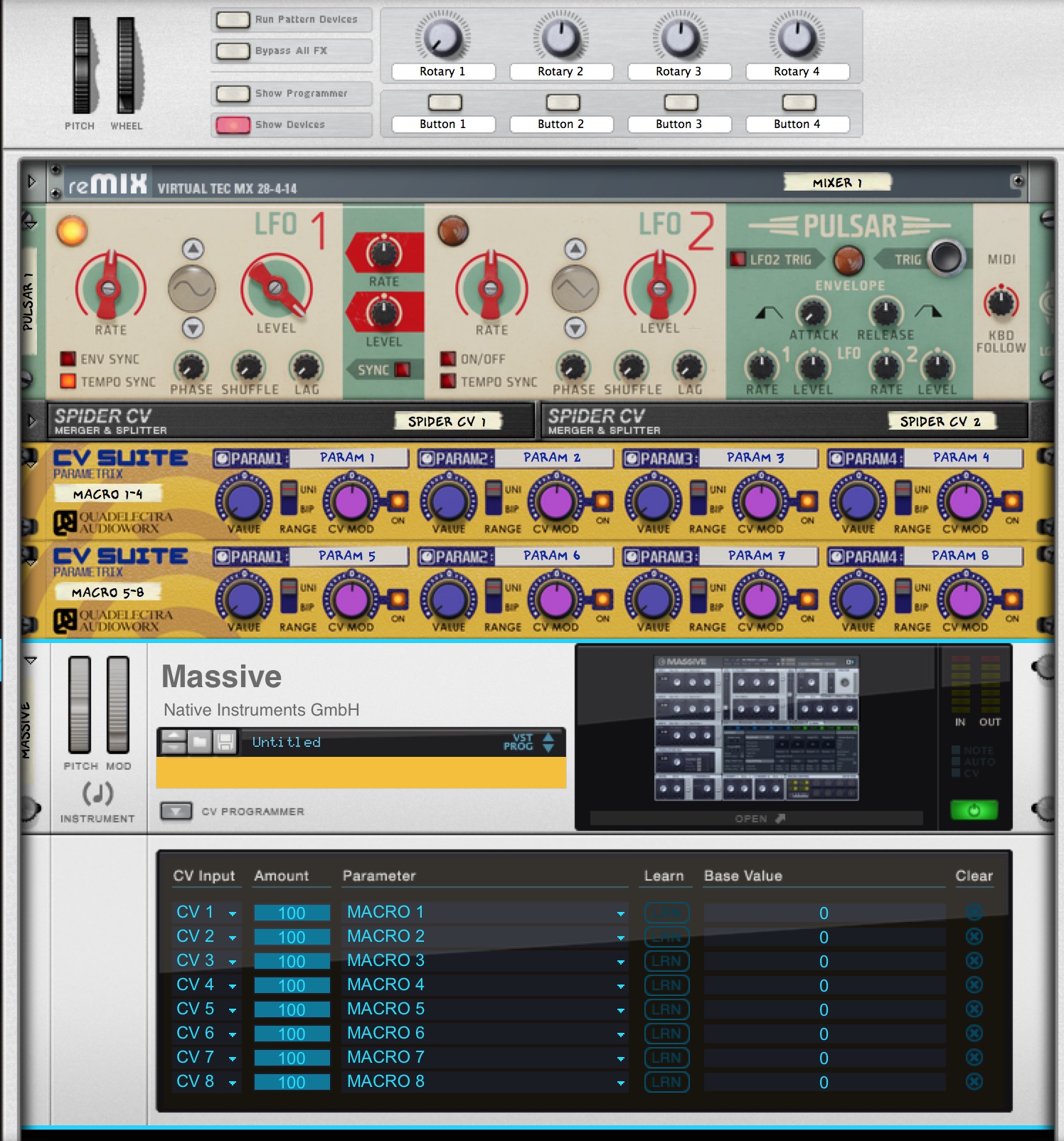Click the Massive instrument note icon
The image size is (1064, 1141).
[x=97, y=792]
